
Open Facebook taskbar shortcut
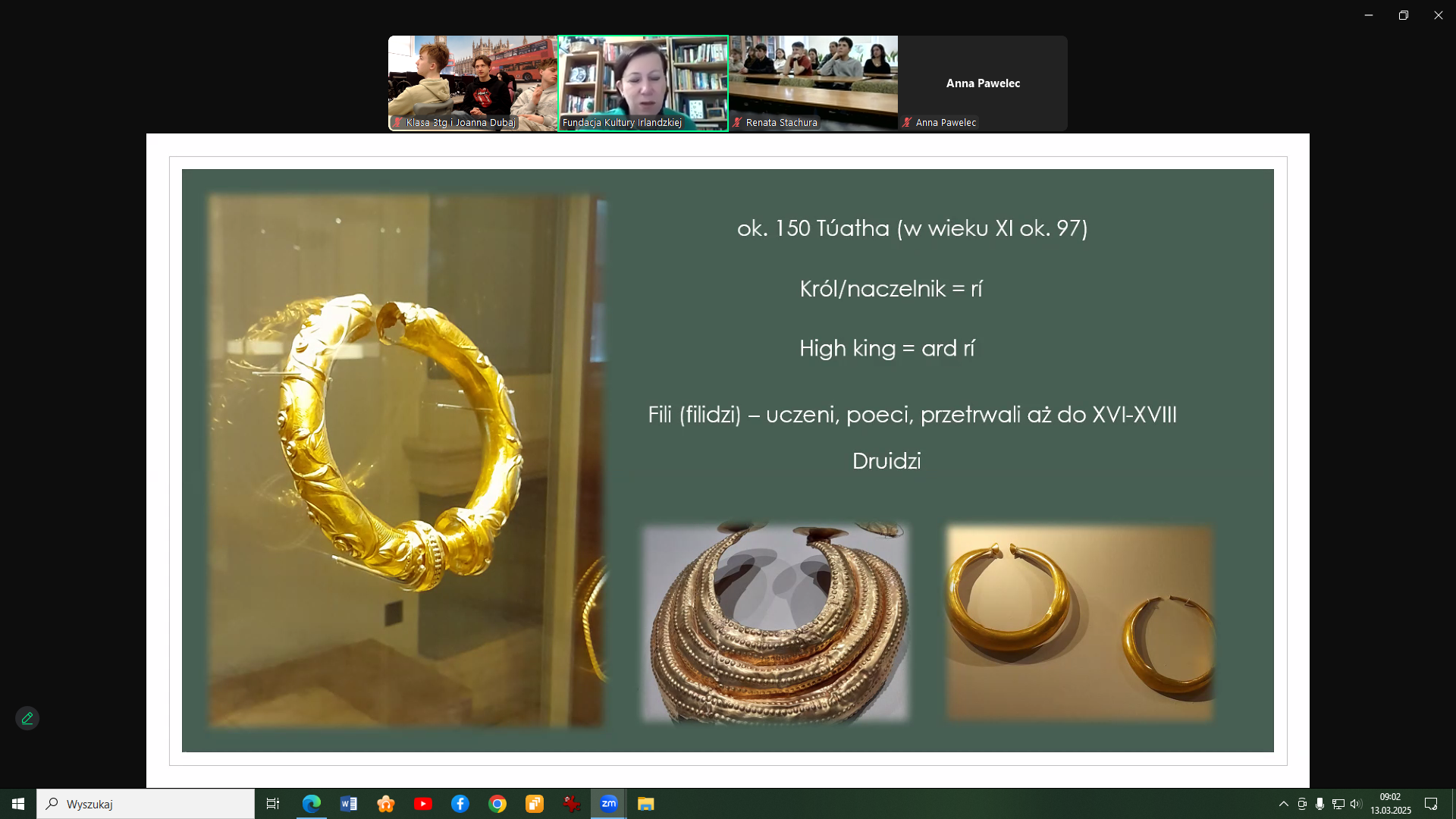pos(460,804)
